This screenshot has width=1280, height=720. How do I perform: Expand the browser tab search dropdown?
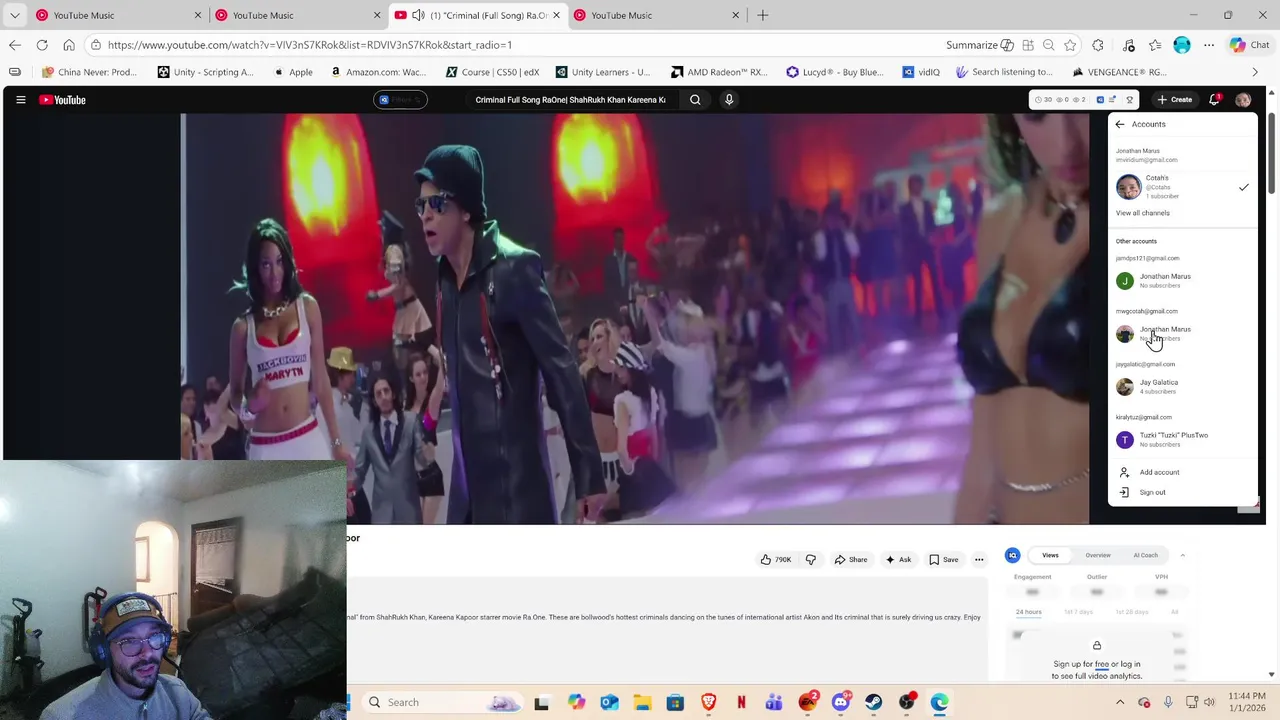(15, 15)
